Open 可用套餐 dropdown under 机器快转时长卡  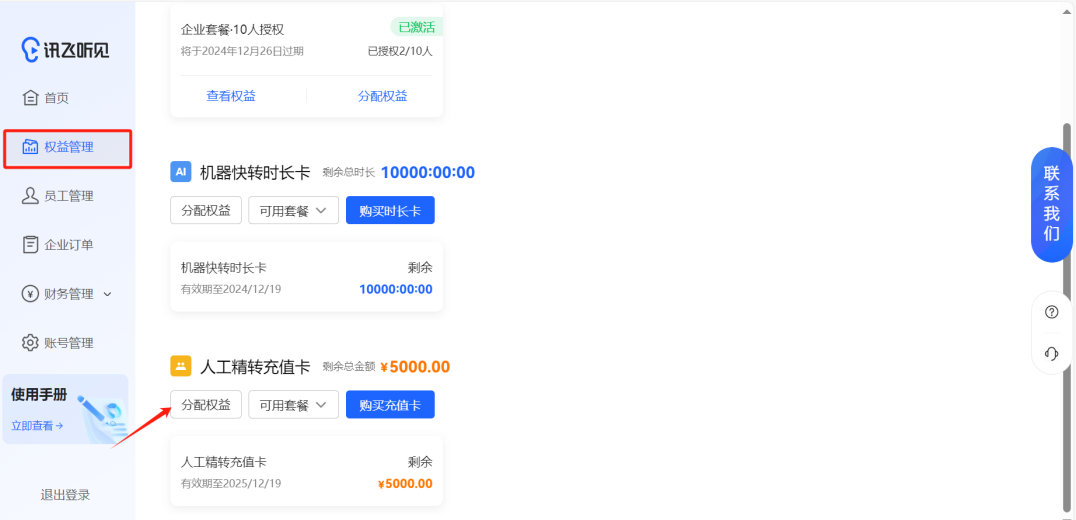293,211
